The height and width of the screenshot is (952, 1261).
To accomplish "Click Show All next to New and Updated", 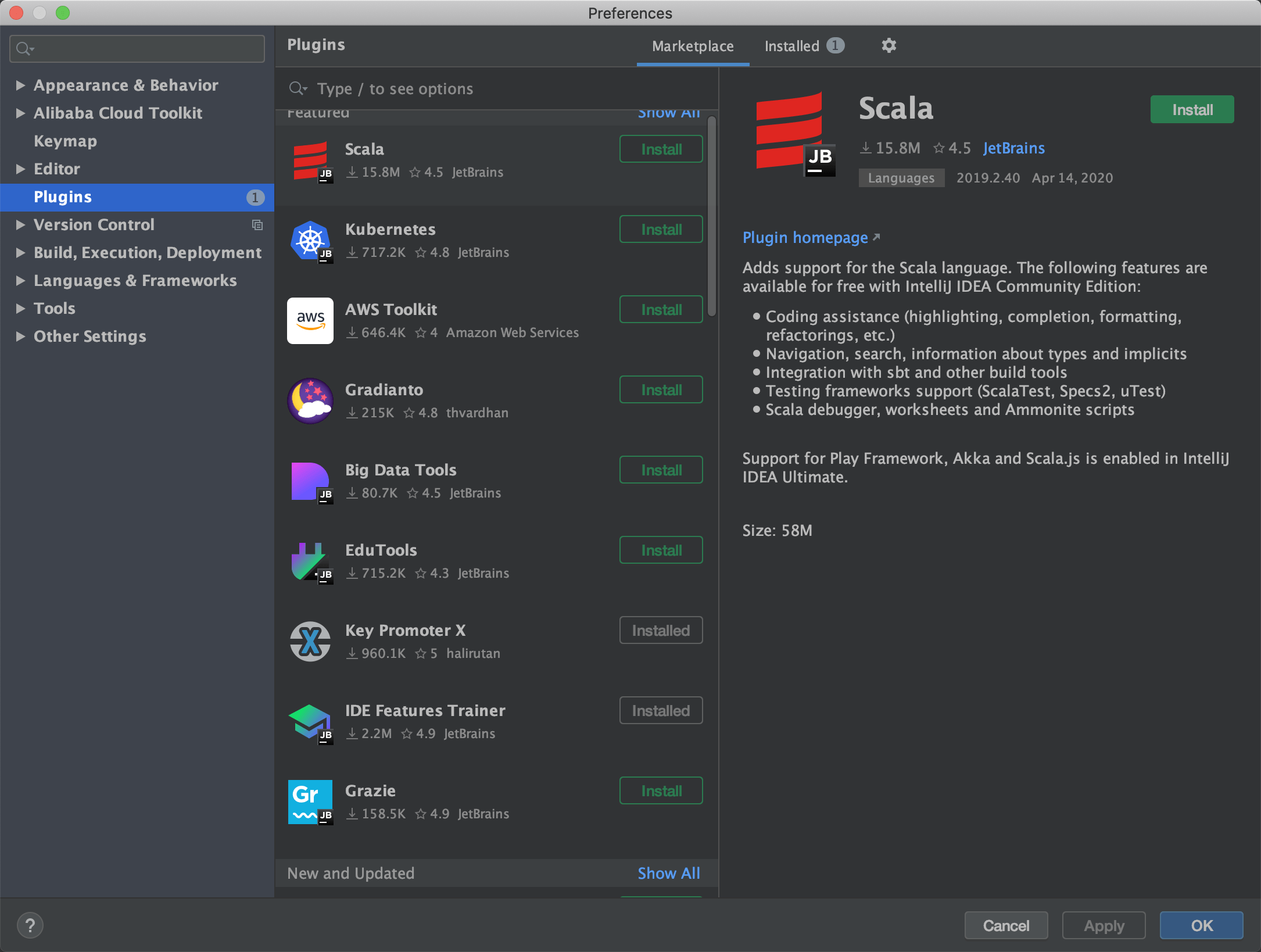I will click(668, 873).
